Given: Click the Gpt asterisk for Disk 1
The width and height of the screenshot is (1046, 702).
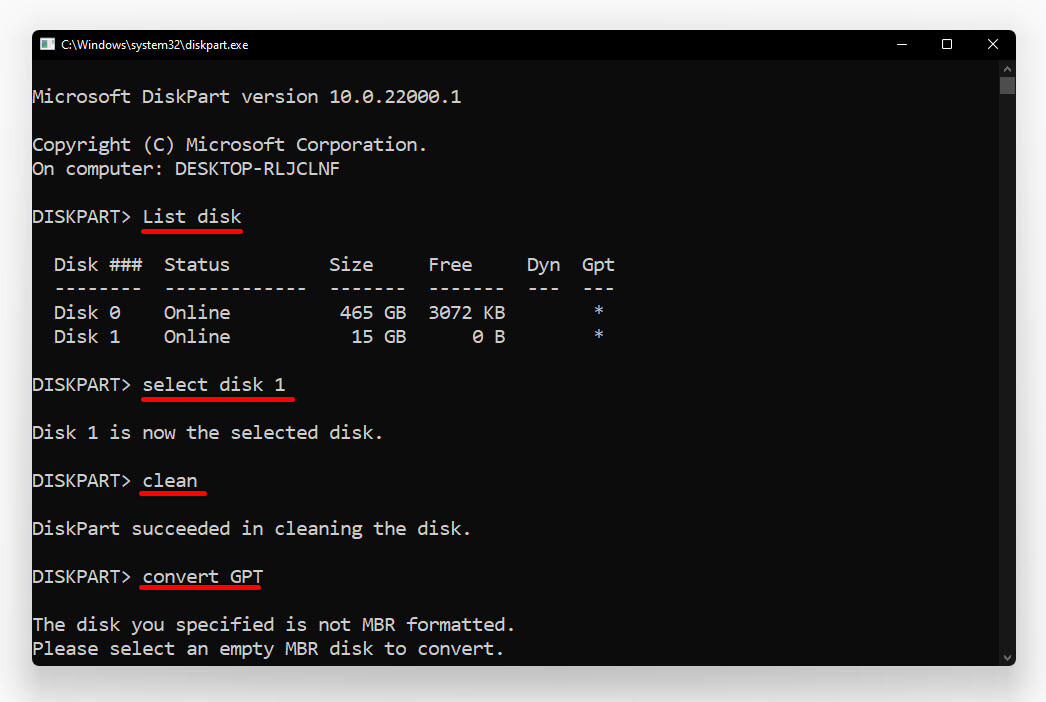Looking at the screenshot, I should pos(597,336).
